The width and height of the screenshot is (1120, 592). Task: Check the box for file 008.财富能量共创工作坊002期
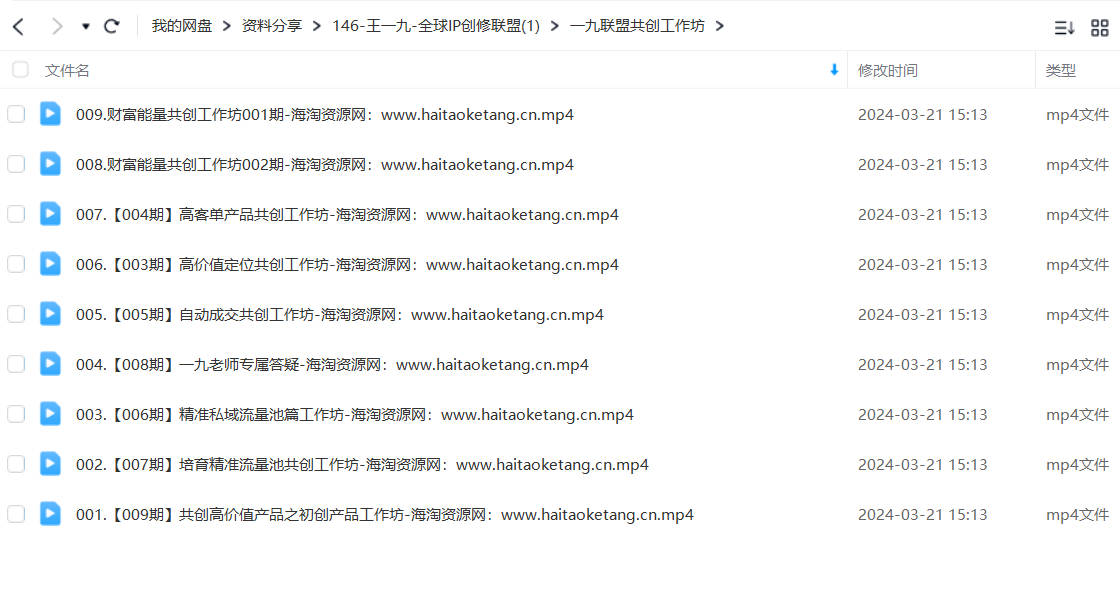tap(16, 164)
